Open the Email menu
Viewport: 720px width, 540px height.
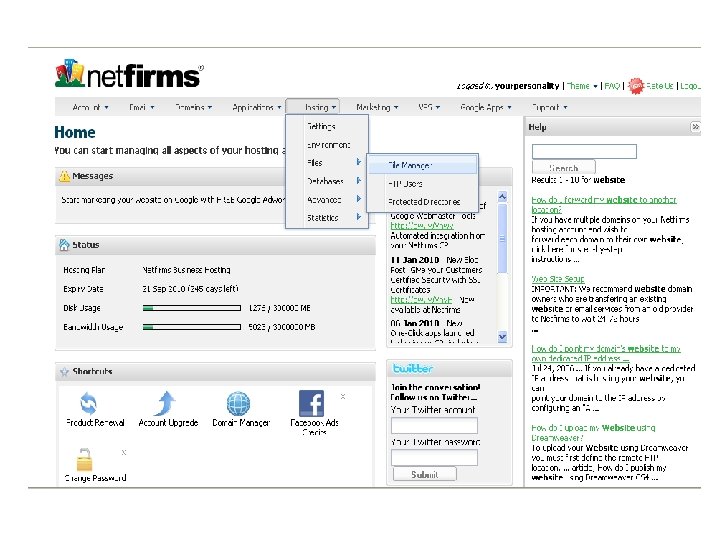pos(141,107)
